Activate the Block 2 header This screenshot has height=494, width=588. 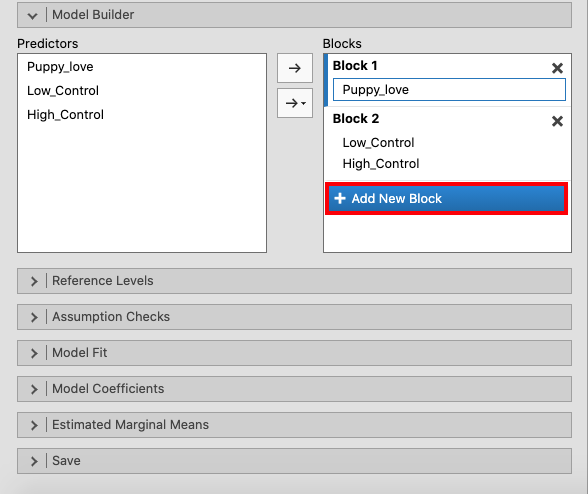pos(356,119)
